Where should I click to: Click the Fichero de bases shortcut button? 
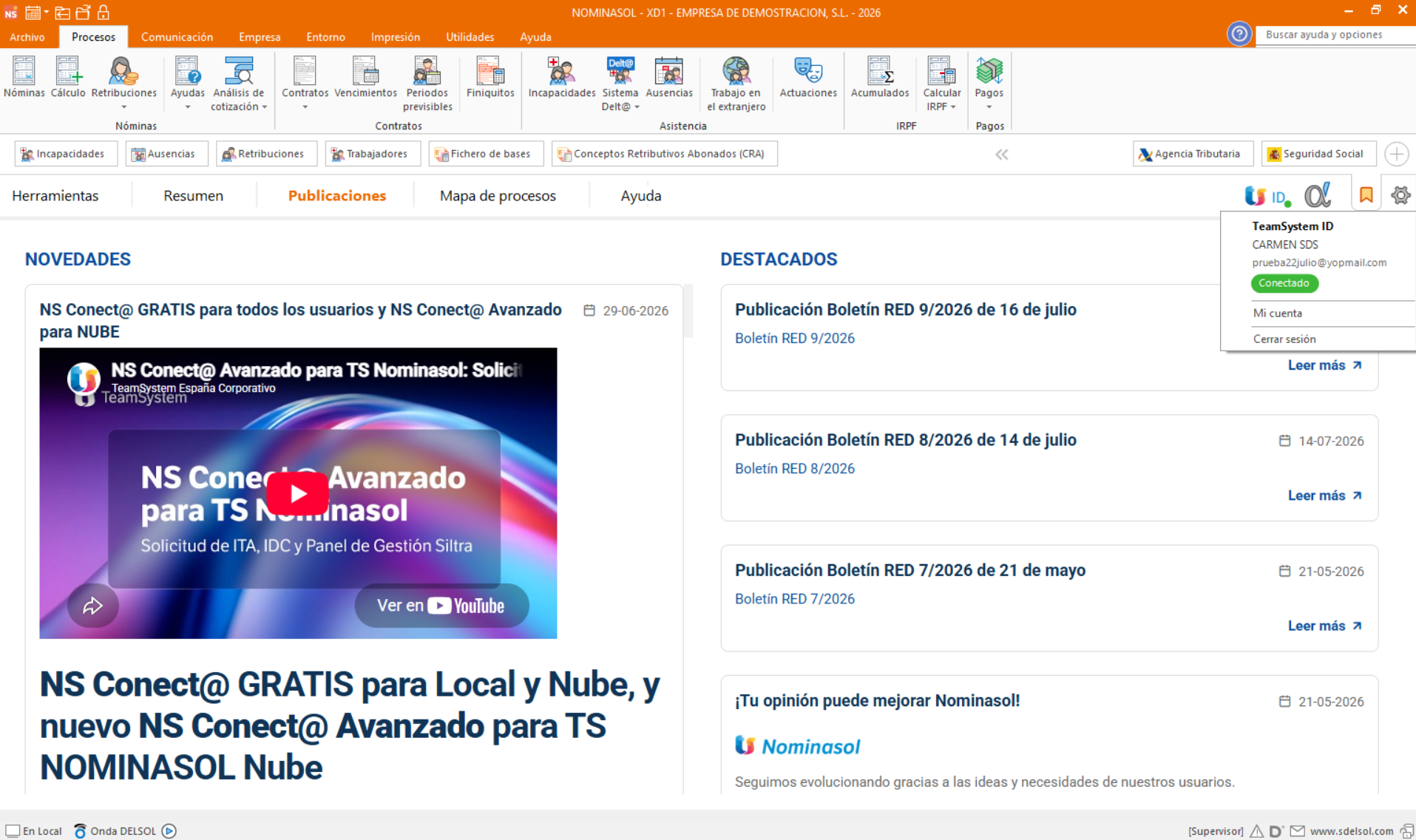486,154
